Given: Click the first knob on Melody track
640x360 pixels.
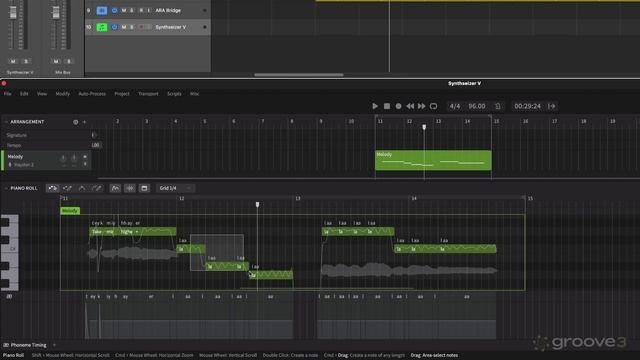Looking at the screenshot, I should tap(63, 158).
